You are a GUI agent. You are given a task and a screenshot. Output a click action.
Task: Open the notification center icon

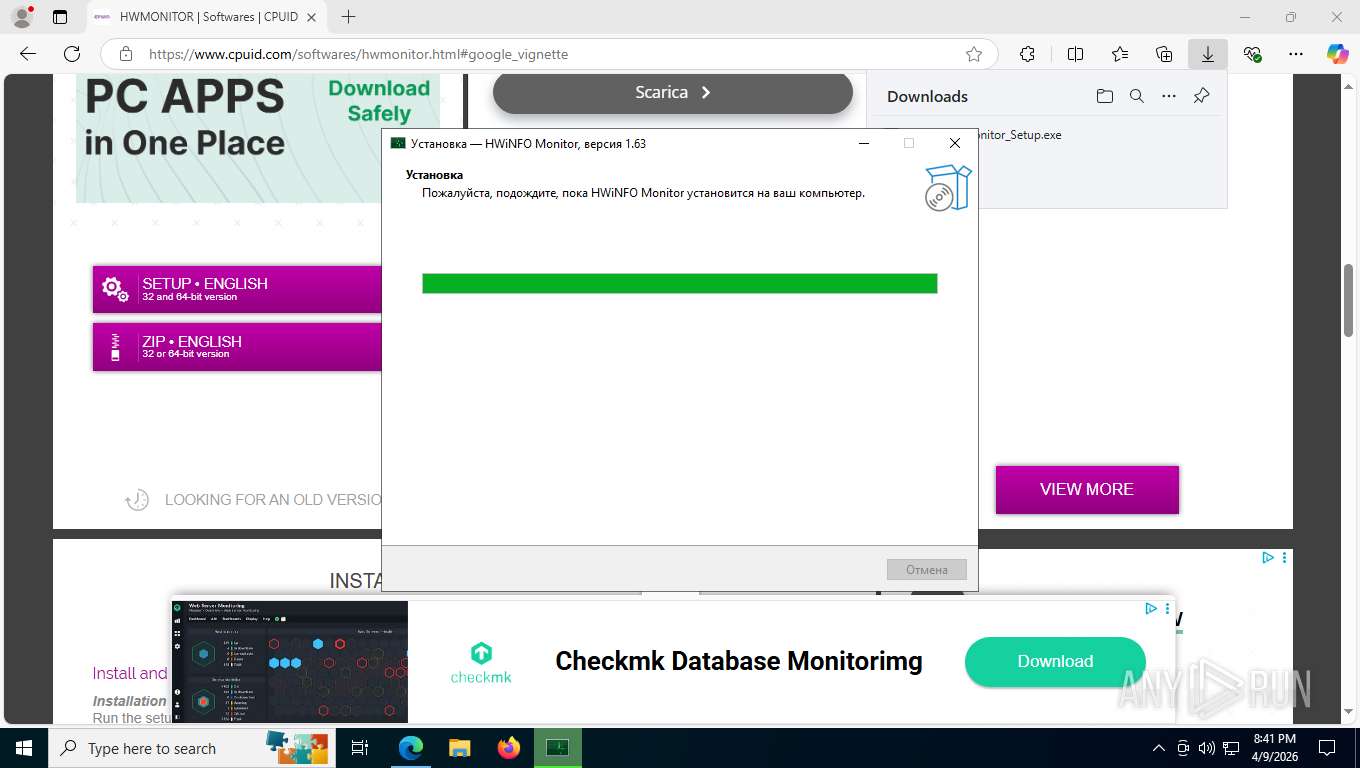(x=1327, y=748)
